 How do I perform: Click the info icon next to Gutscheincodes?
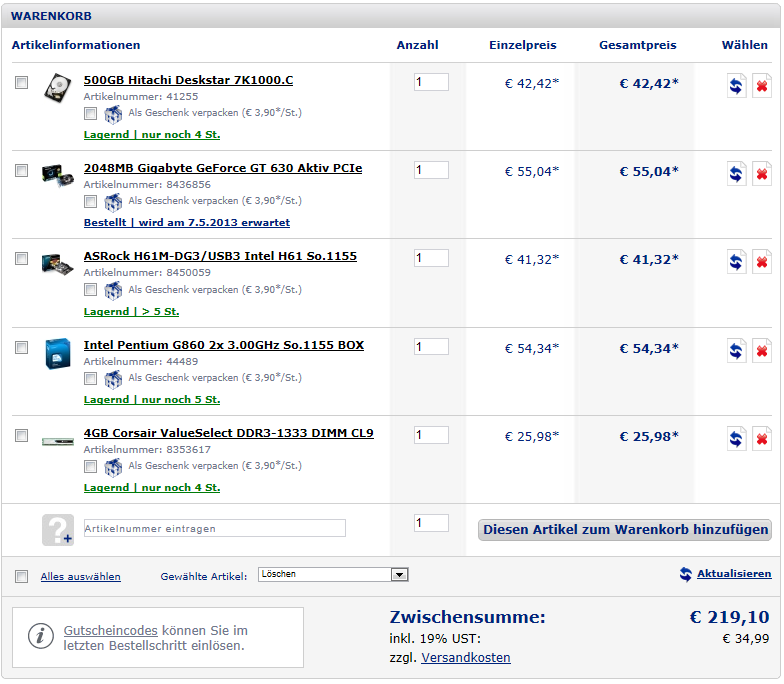40,636
